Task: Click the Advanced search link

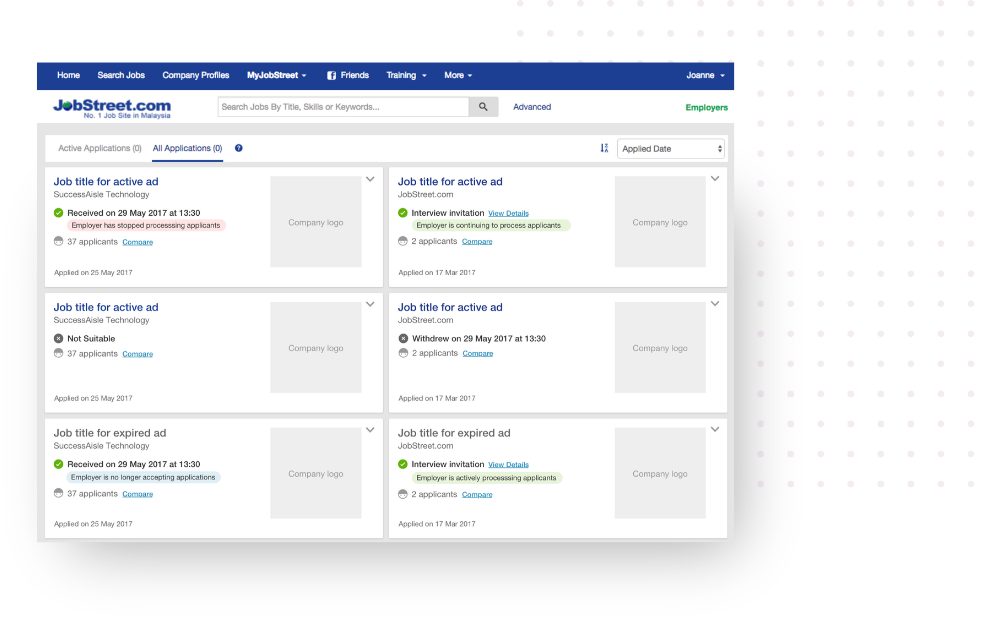Action: tap(532, 107)
